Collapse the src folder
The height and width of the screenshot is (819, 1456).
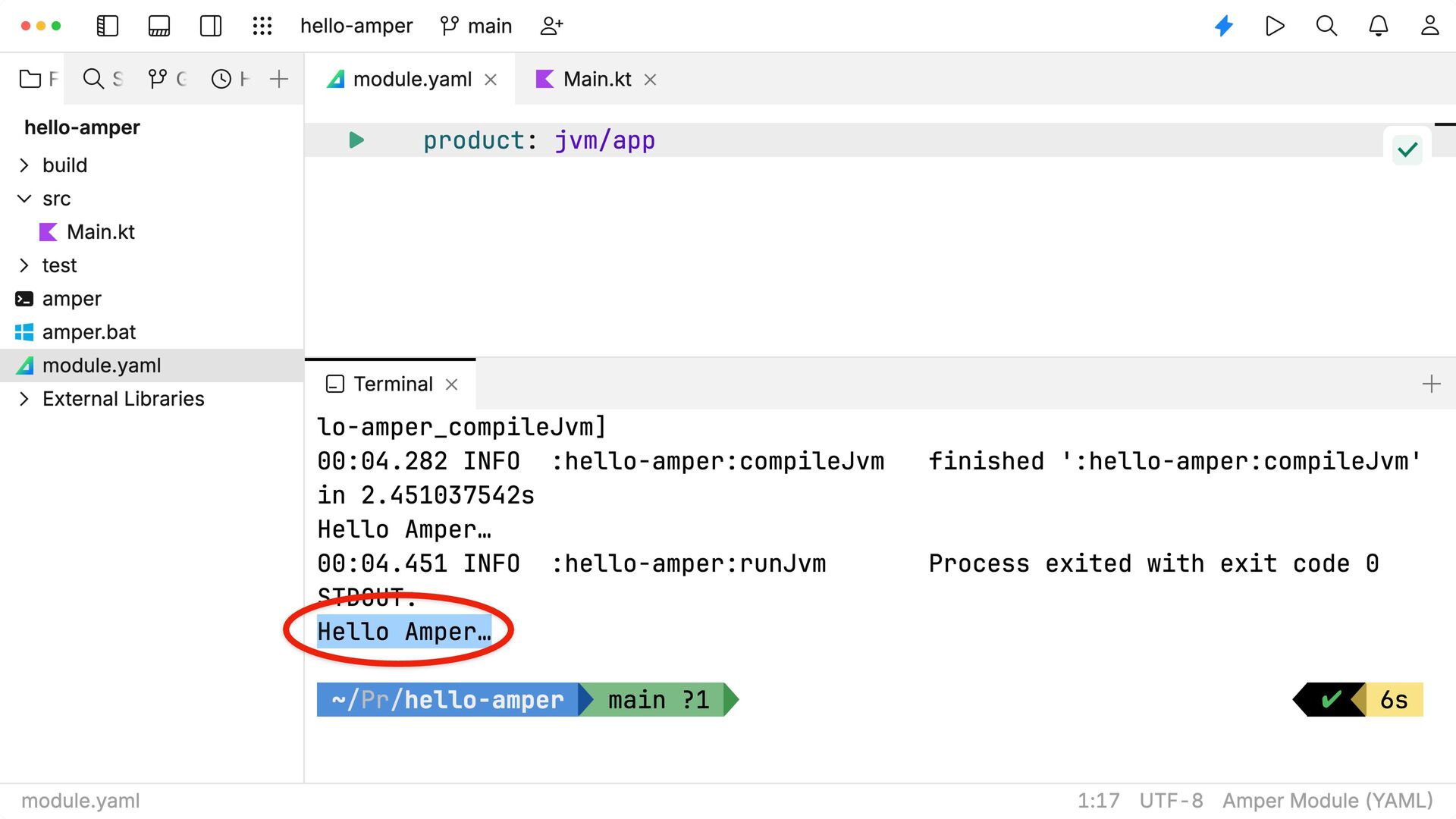[x=24, y=199]
